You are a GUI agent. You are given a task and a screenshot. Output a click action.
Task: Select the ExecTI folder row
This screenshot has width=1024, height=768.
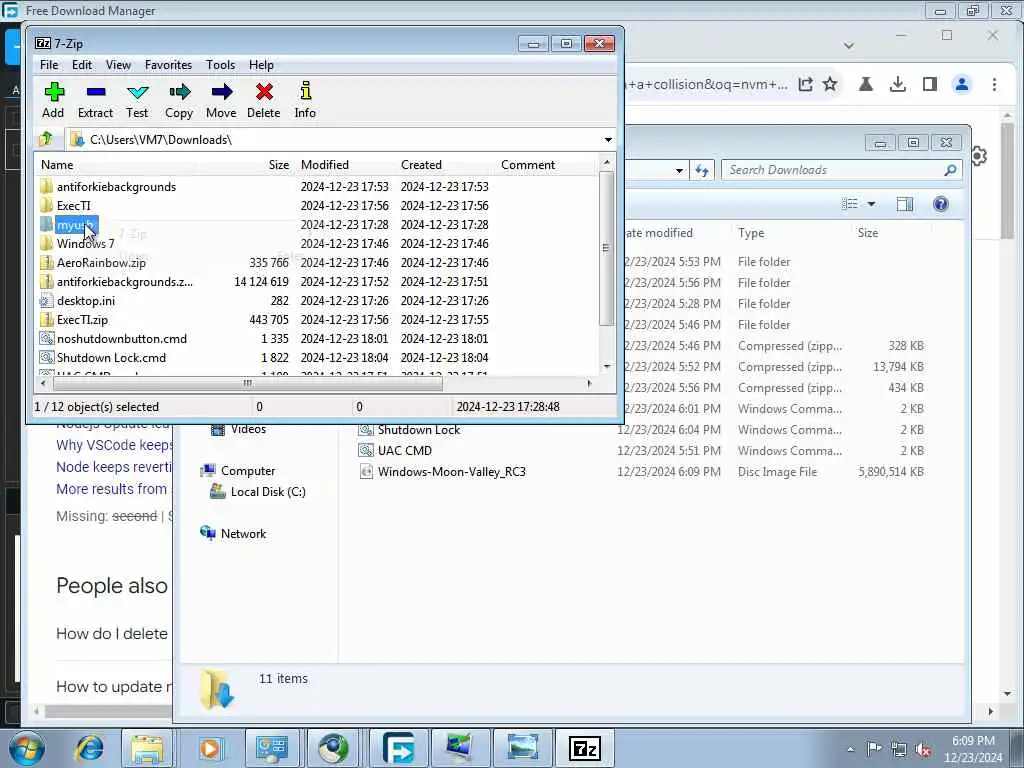pyautogui.click(x=74, y=206)
